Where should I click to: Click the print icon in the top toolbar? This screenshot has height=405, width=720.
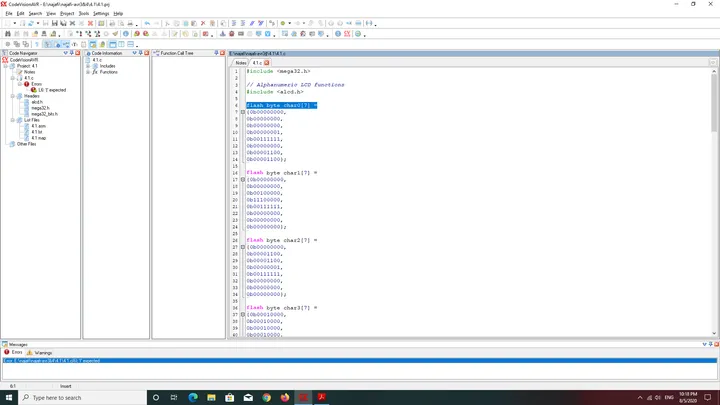[x=112, y=23]
